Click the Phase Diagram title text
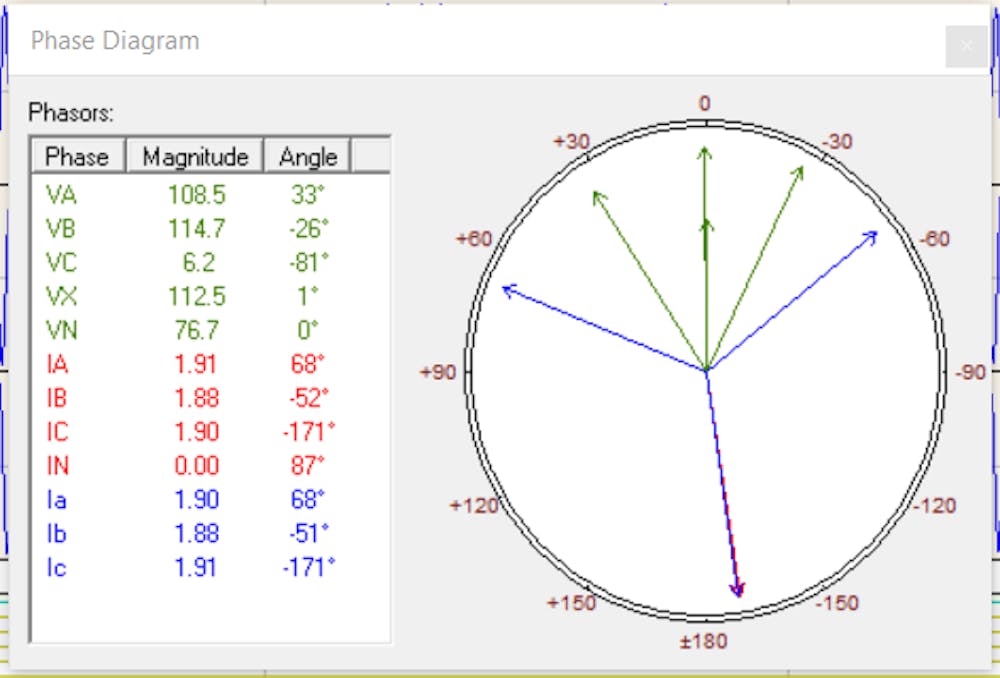This screenshot has height=678, width=1000. click(x=115, y=40)
